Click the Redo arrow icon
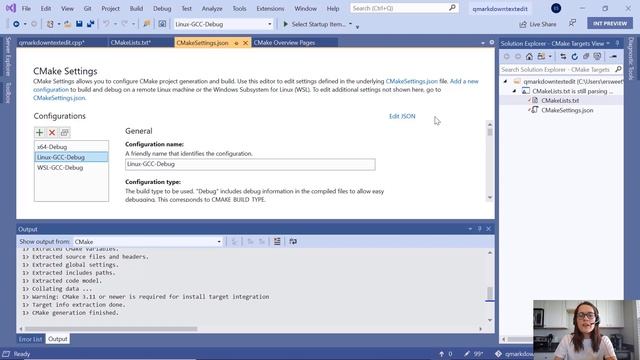Screen dimensions: 640x360 (x=124, y=24)
